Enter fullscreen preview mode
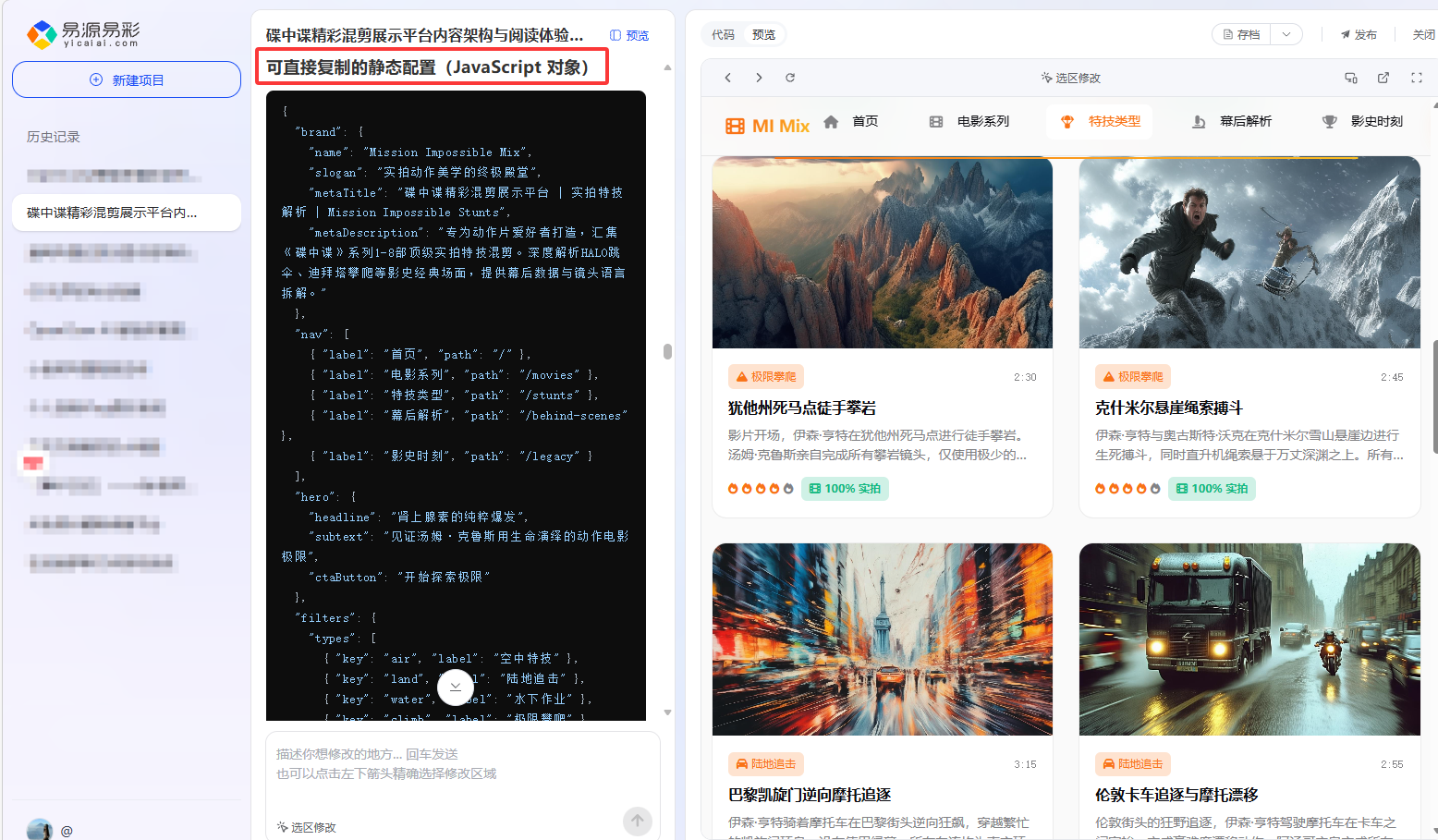This screenshot has width=1438, height=840. pyautogui.click(x=1416, y=78)
